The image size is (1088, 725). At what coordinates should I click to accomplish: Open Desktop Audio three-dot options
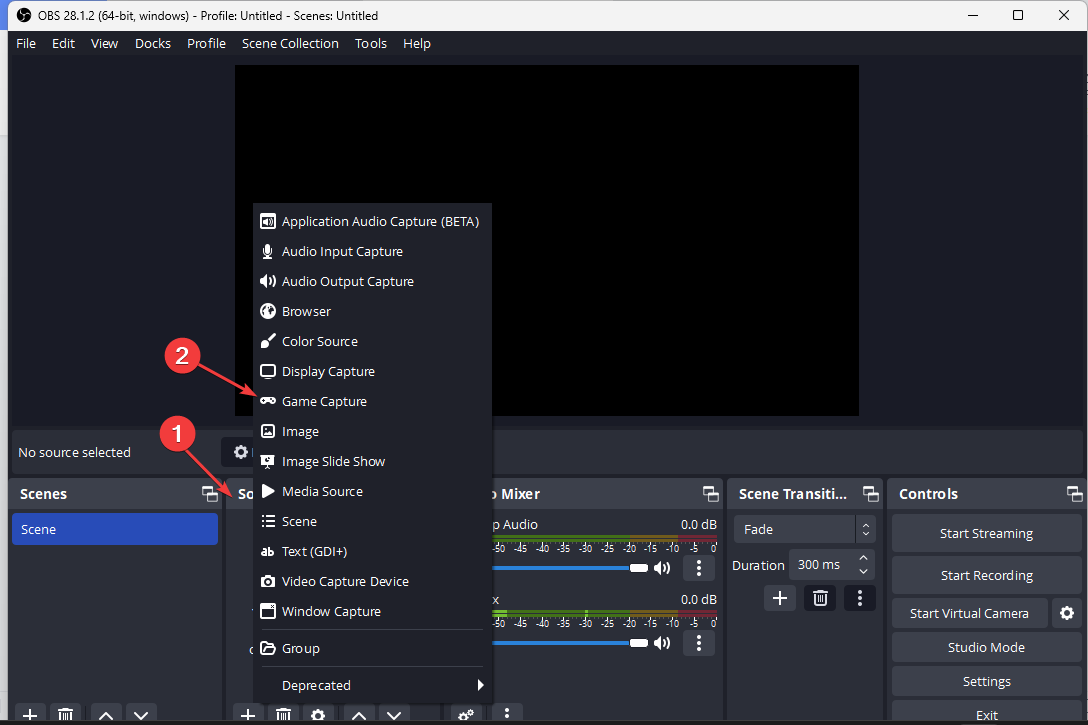coord(699,568)
